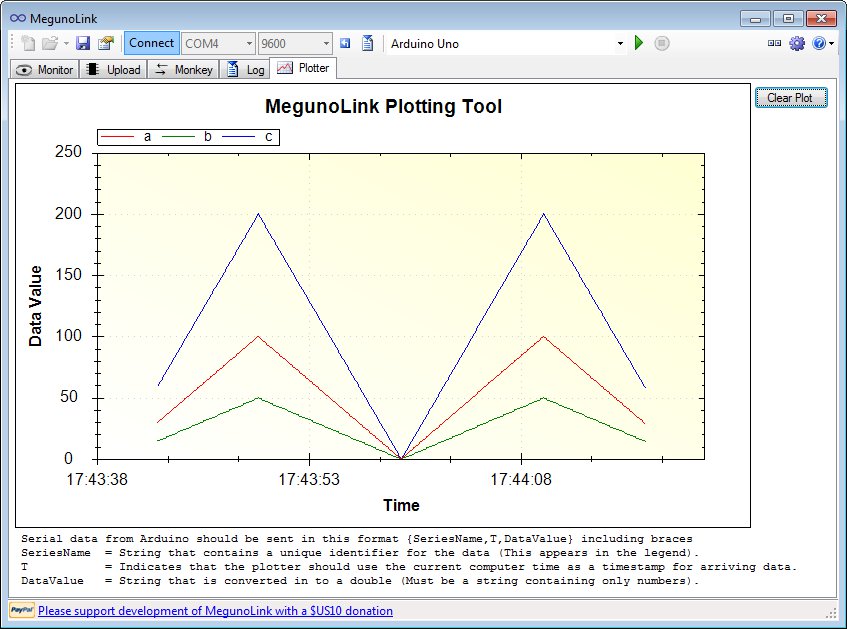Open the blue help icon menu
Image resolution: width=847 pixels, height=629 pixels.
pyautogui.click(x=819, y=43)
